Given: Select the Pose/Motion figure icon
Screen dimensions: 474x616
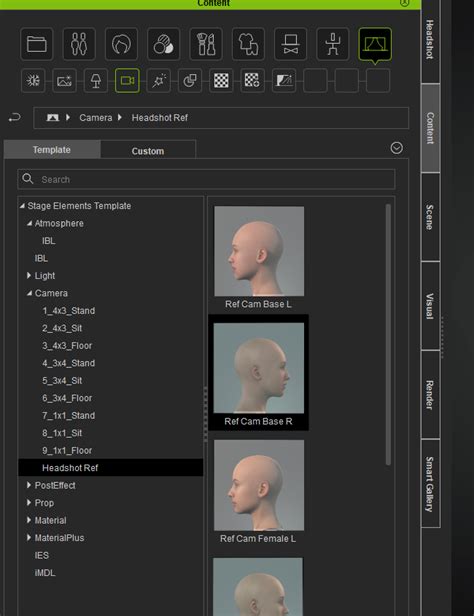Looking at the screenshot, I should (x=333, y=44).
